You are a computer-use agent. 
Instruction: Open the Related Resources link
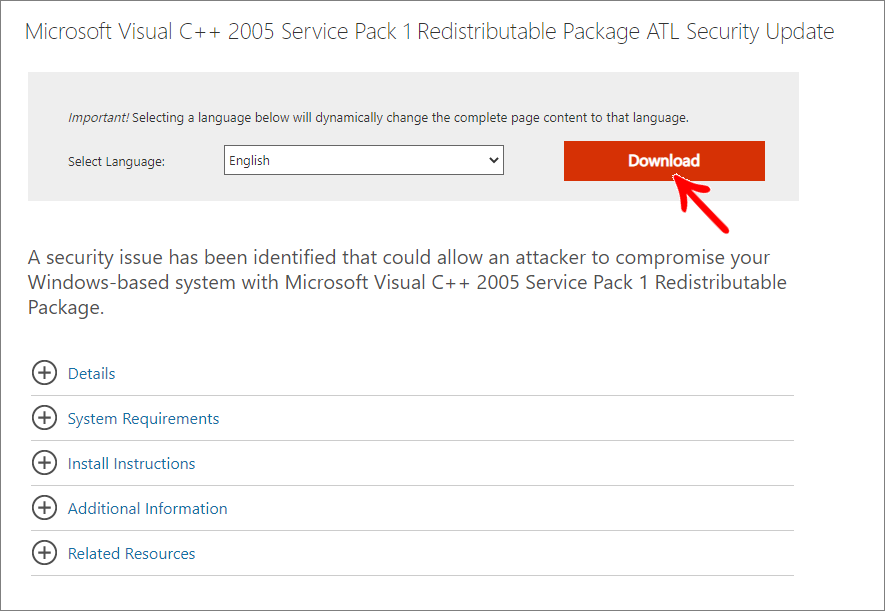point(131,554)
